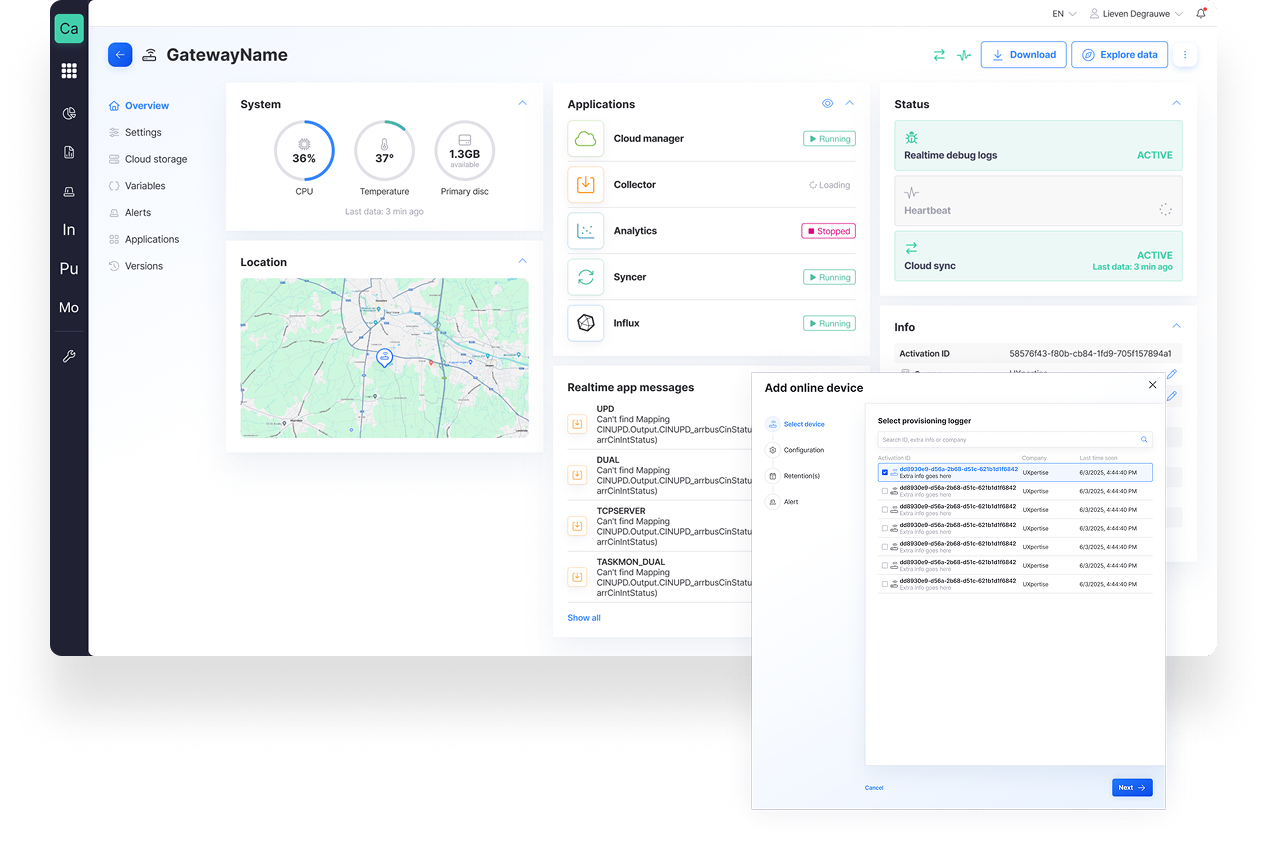Open the siren icon in the dark sidebar
This screenshot has width=1267, height=845.
point(69,191)
